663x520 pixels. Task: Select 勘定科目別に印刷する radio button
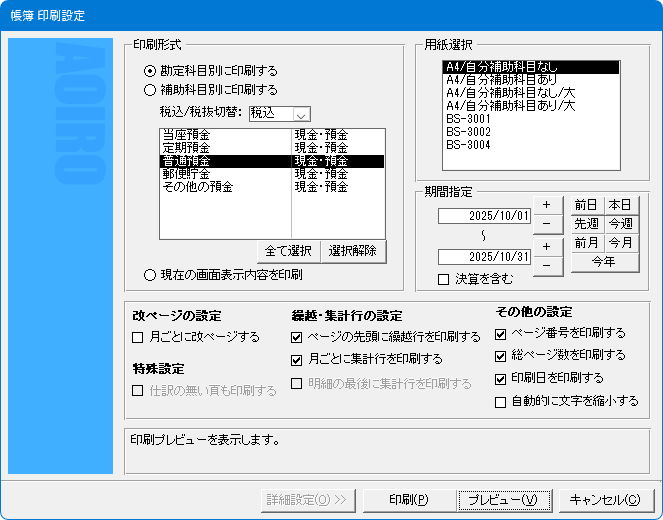(150, 71)
